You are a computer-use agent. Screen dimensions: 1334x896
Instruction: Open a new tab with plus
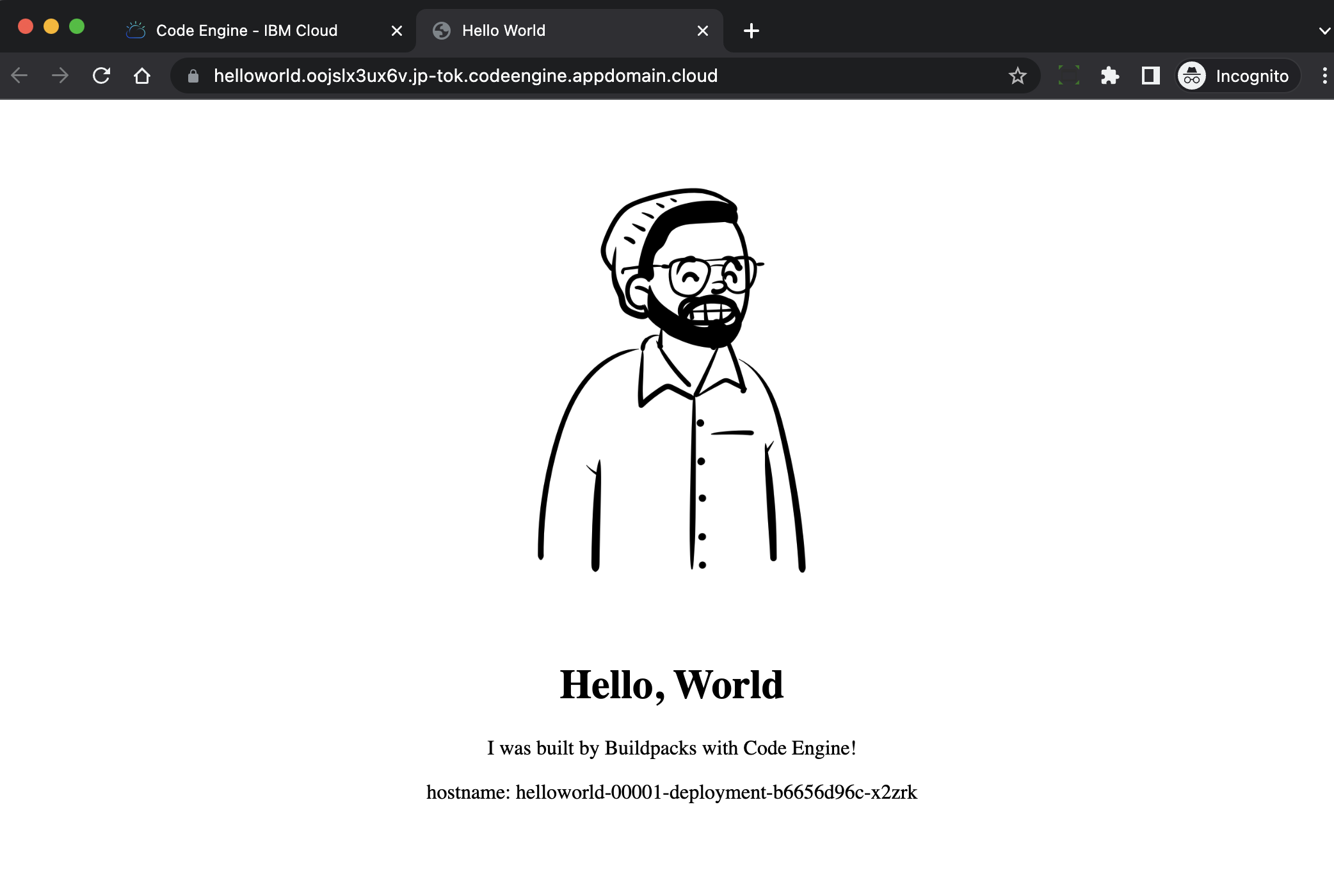751,31
